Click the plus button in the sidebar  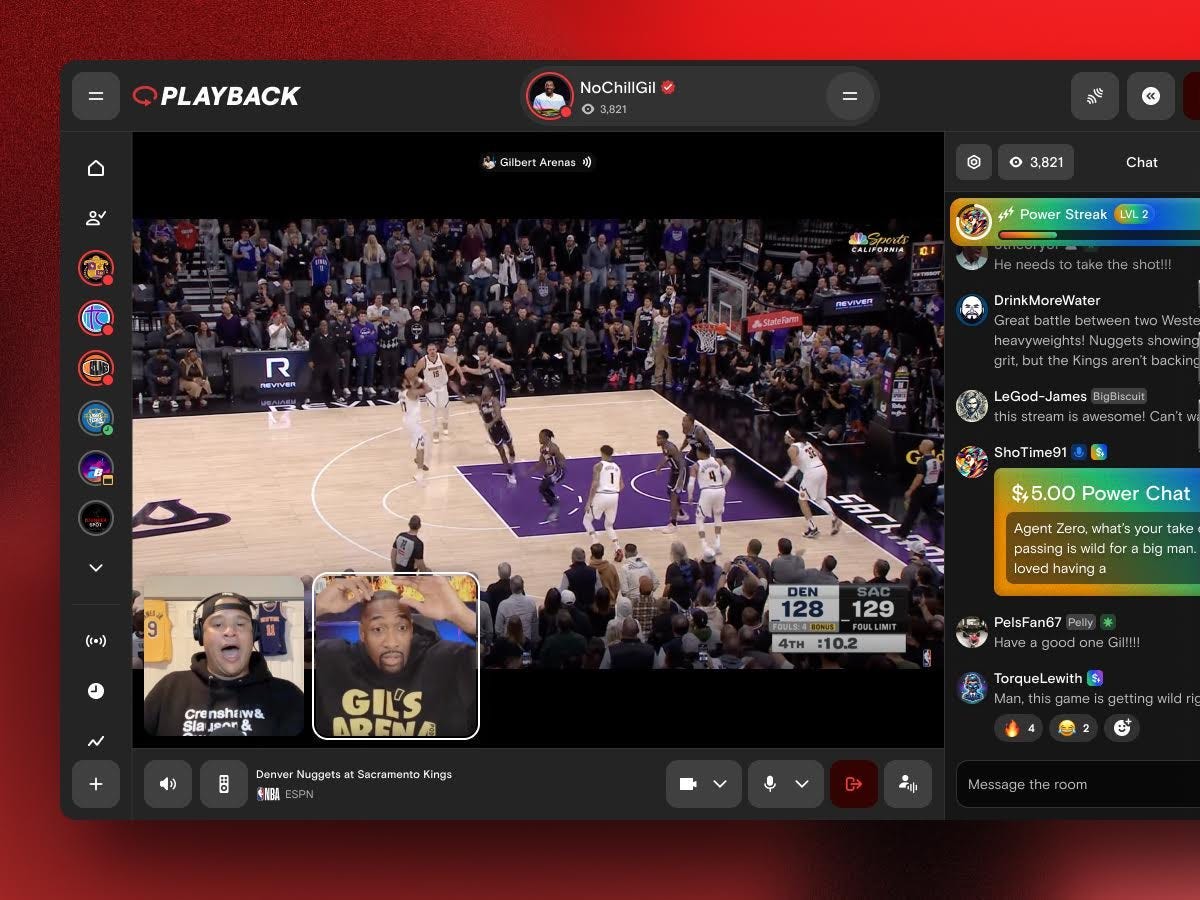[96, 784]
